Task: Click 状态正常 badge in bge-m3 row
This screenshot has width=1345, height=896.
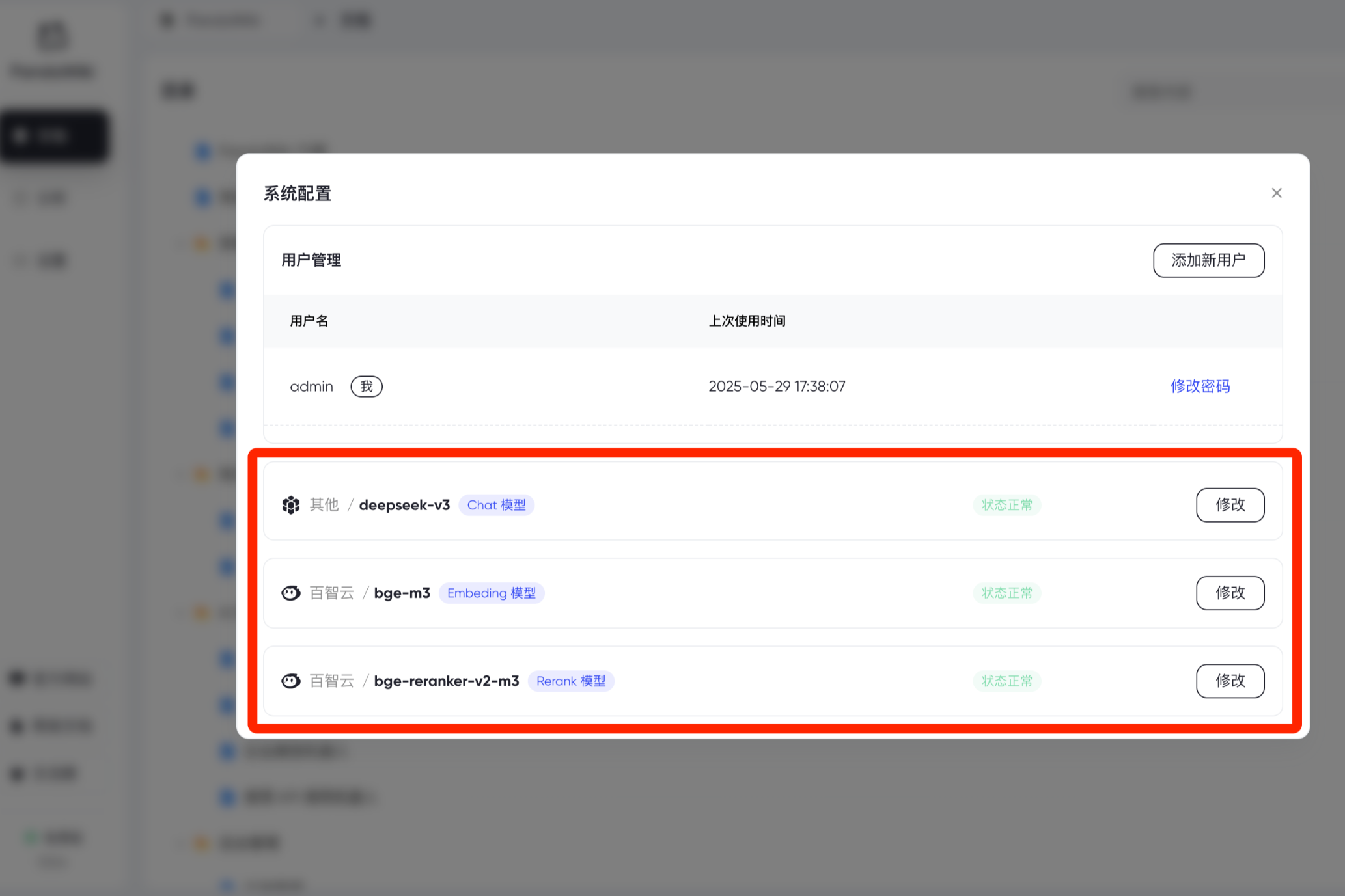Action: click(x=1006, y=593)
